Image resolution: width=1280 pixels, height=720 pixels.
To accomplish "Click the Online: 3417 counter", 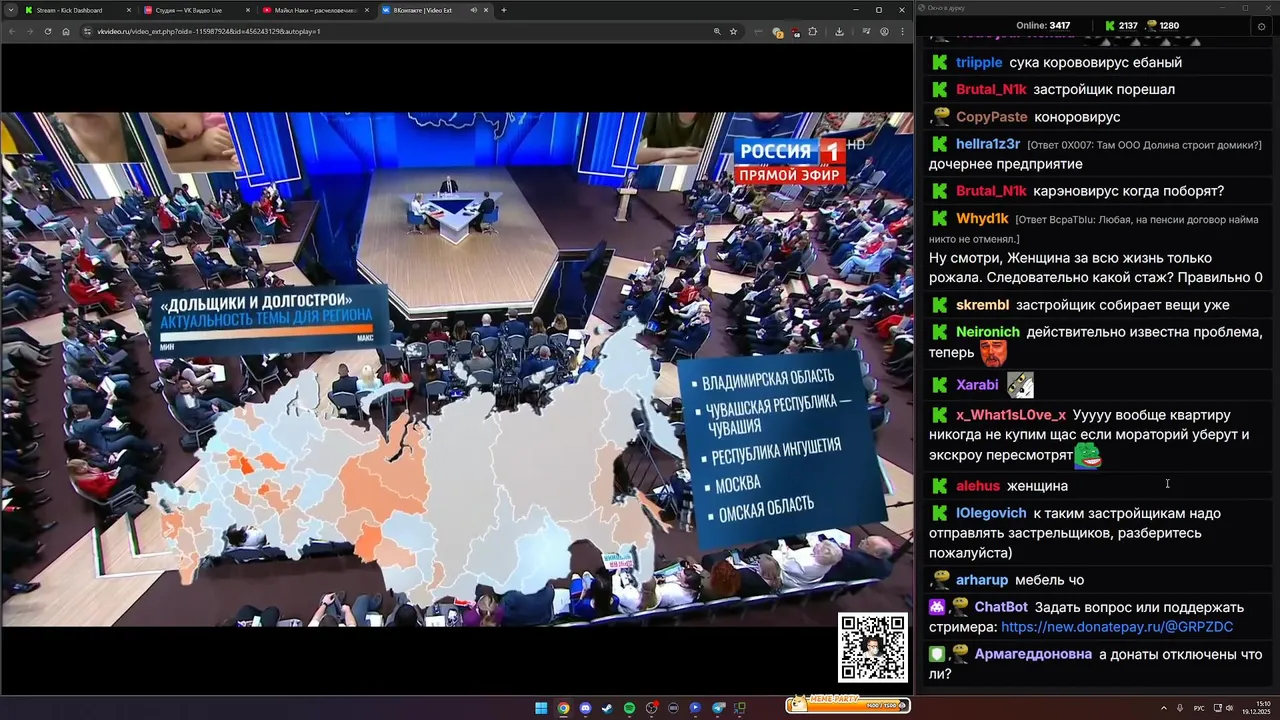I will pyautogui.click(x=1043, y=26).
